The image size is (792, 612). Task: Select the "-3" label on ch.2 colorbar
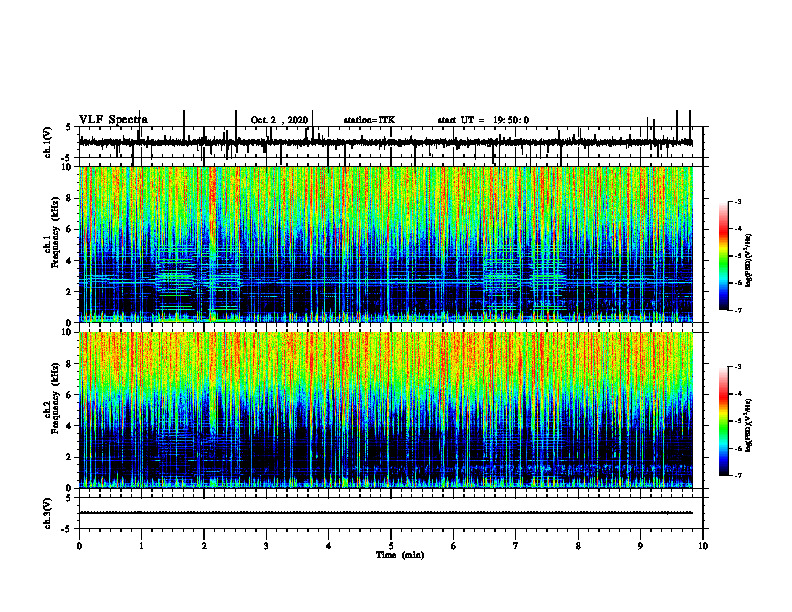click(738, 367)
